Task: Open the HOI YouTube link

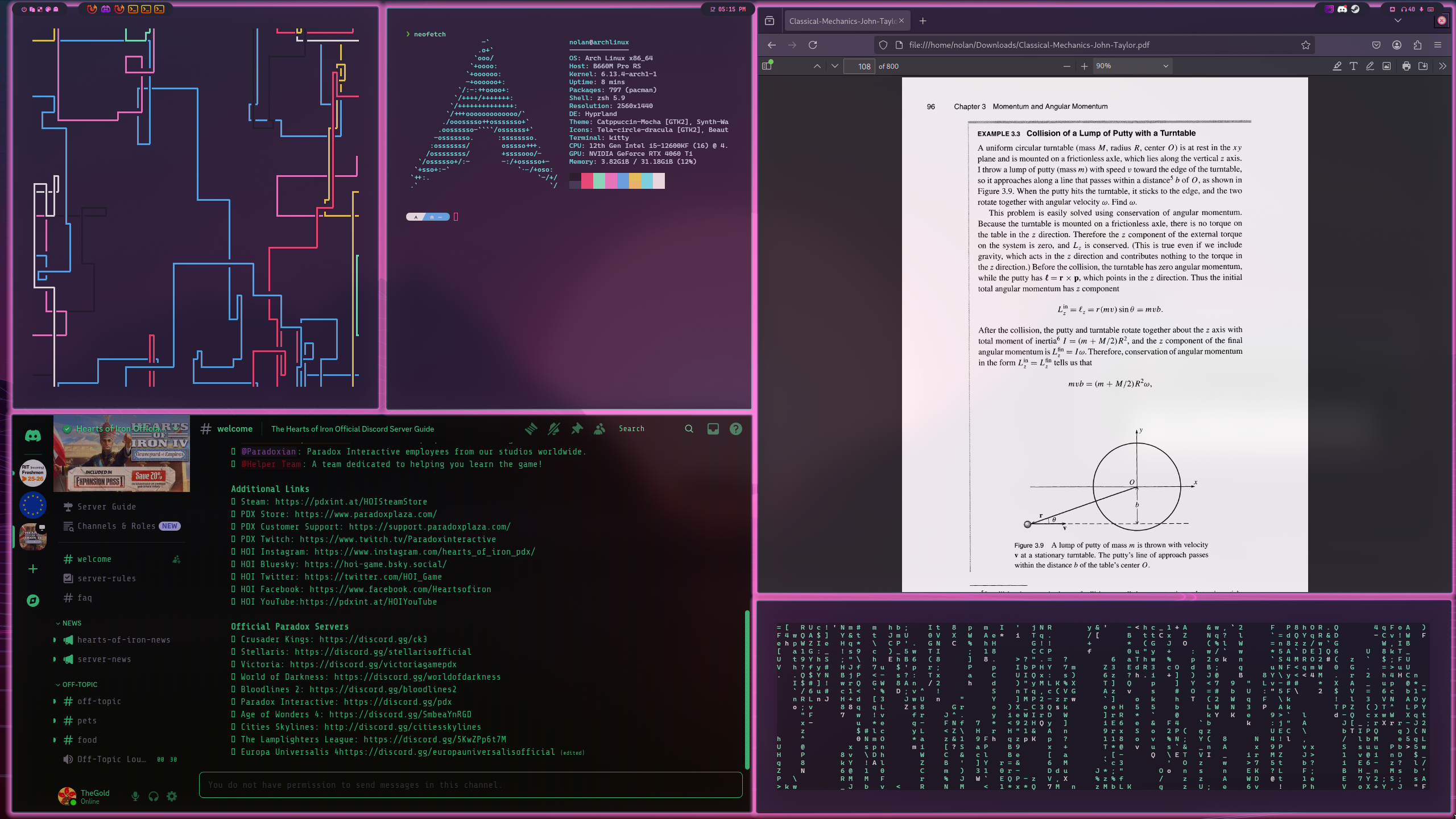Action: [x=369, y=602]
